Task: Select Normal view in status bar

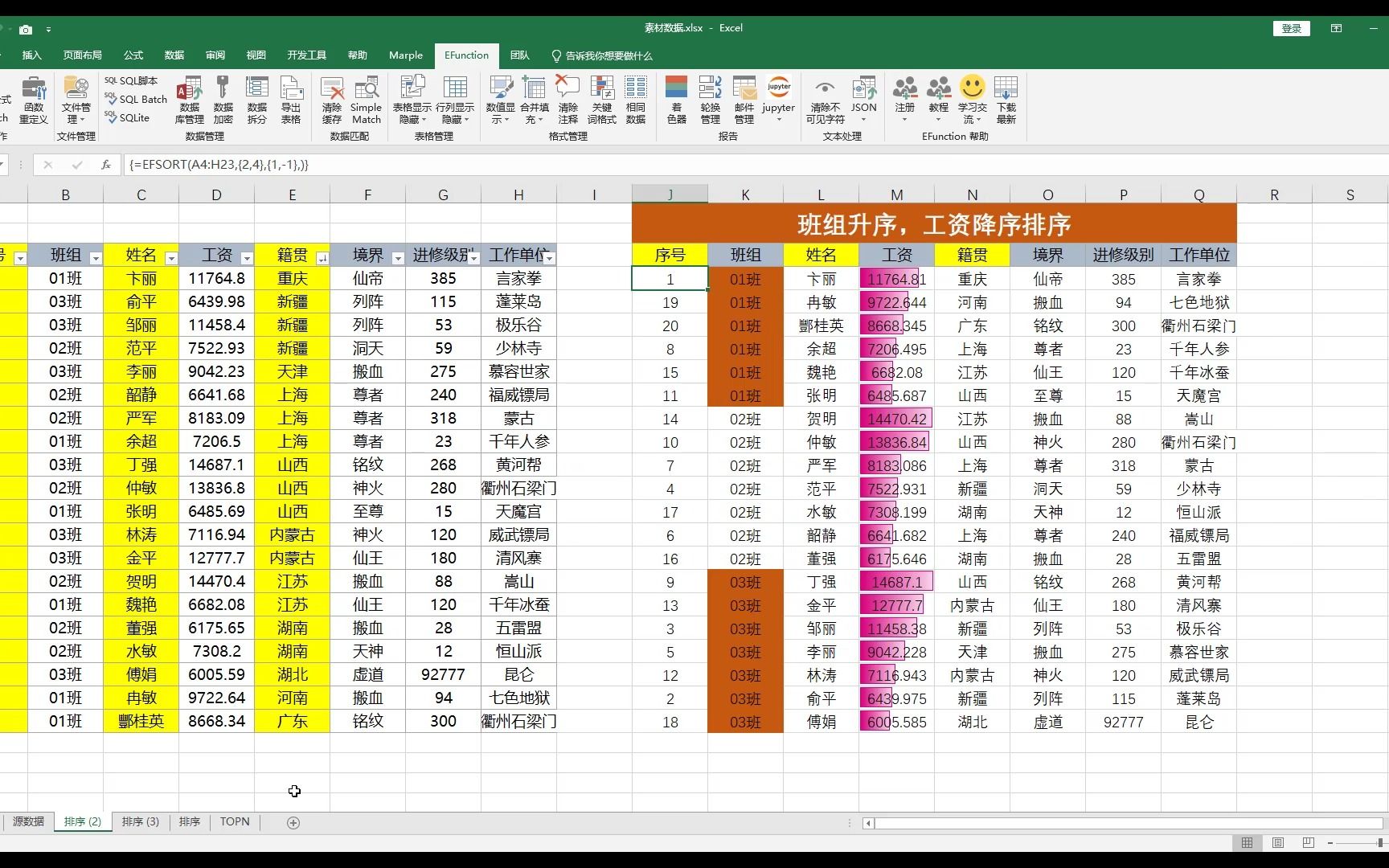Action: tap(1247, 842)
